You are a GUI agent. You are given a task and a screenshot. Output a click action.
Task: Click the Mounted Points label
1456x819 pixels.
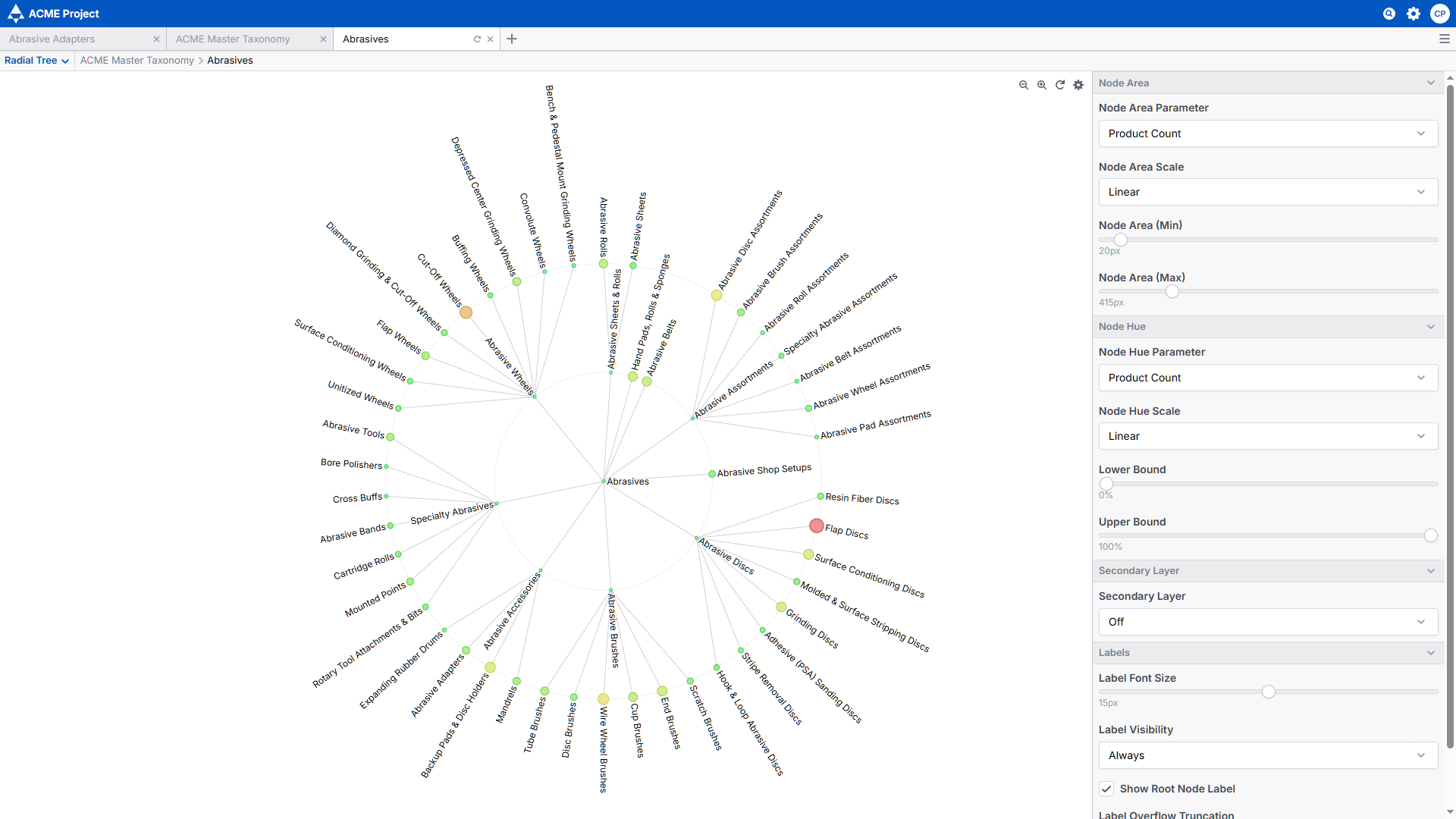375,600
